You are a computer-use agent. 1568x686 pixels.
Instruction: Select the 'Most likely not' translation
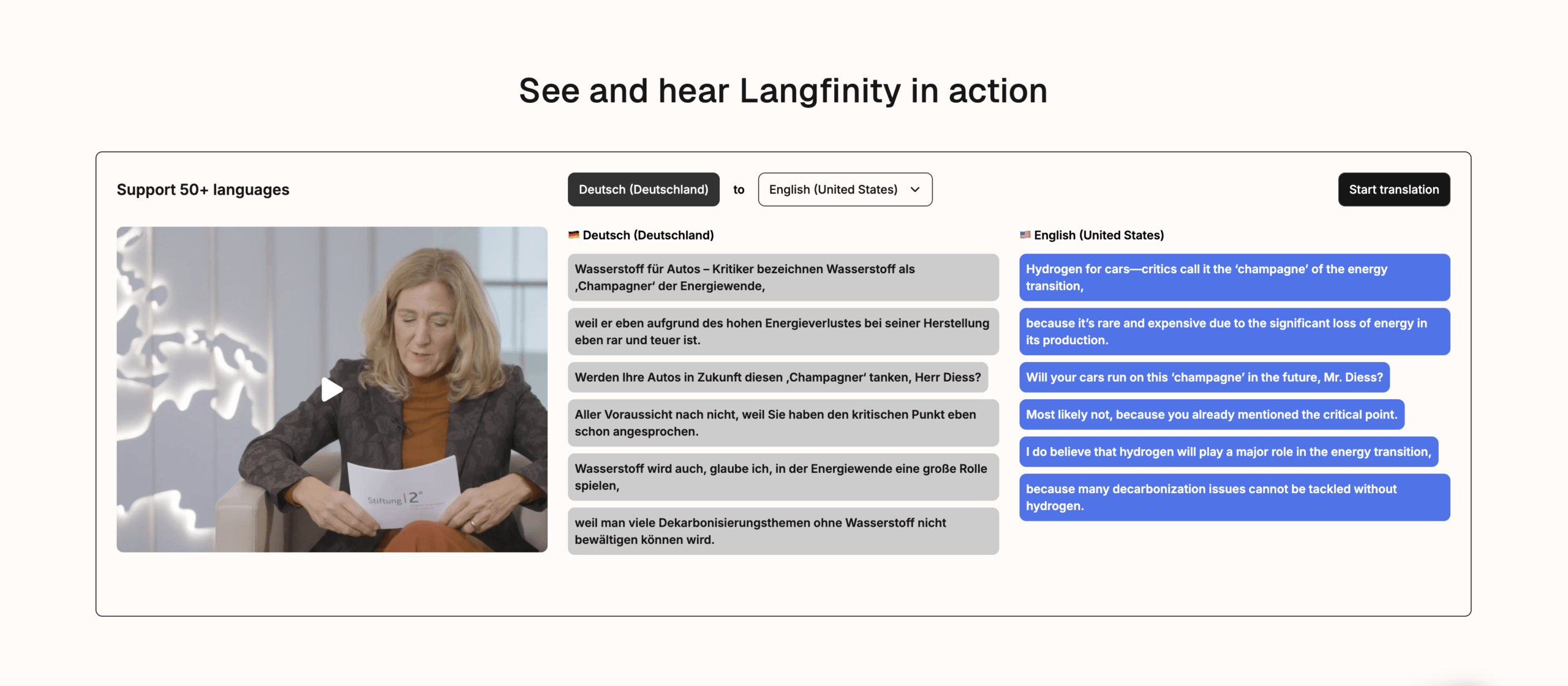[x=1212, y=415]
